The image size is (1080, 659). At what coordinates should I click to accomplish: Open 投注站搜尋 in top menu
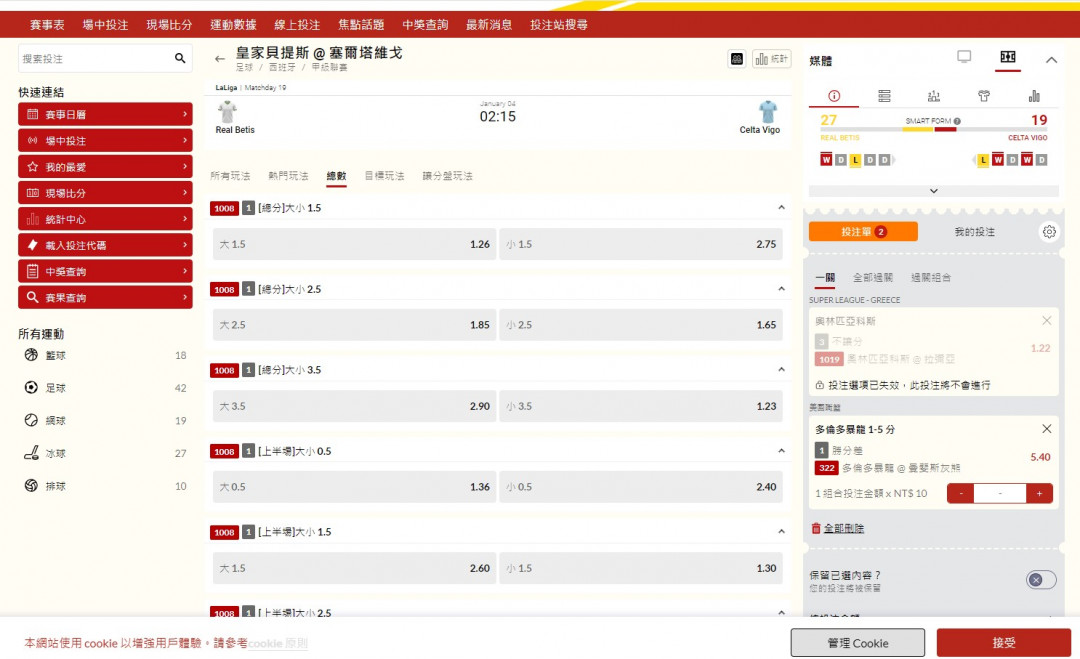[559, 25]
